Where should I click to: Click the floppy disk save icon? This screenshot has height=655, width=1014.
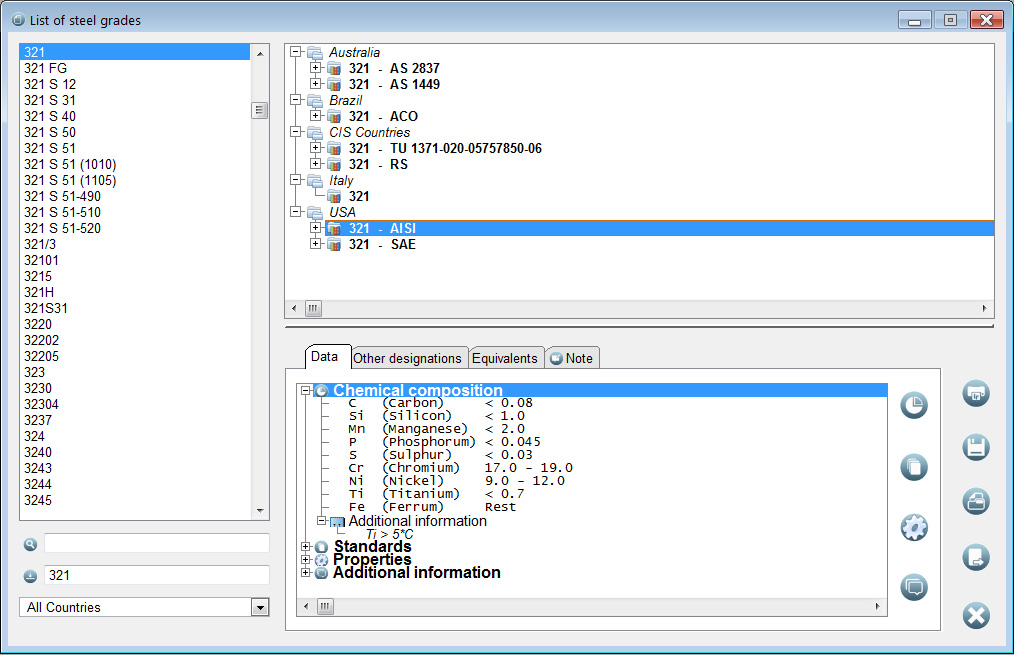(x=976, y=447)
